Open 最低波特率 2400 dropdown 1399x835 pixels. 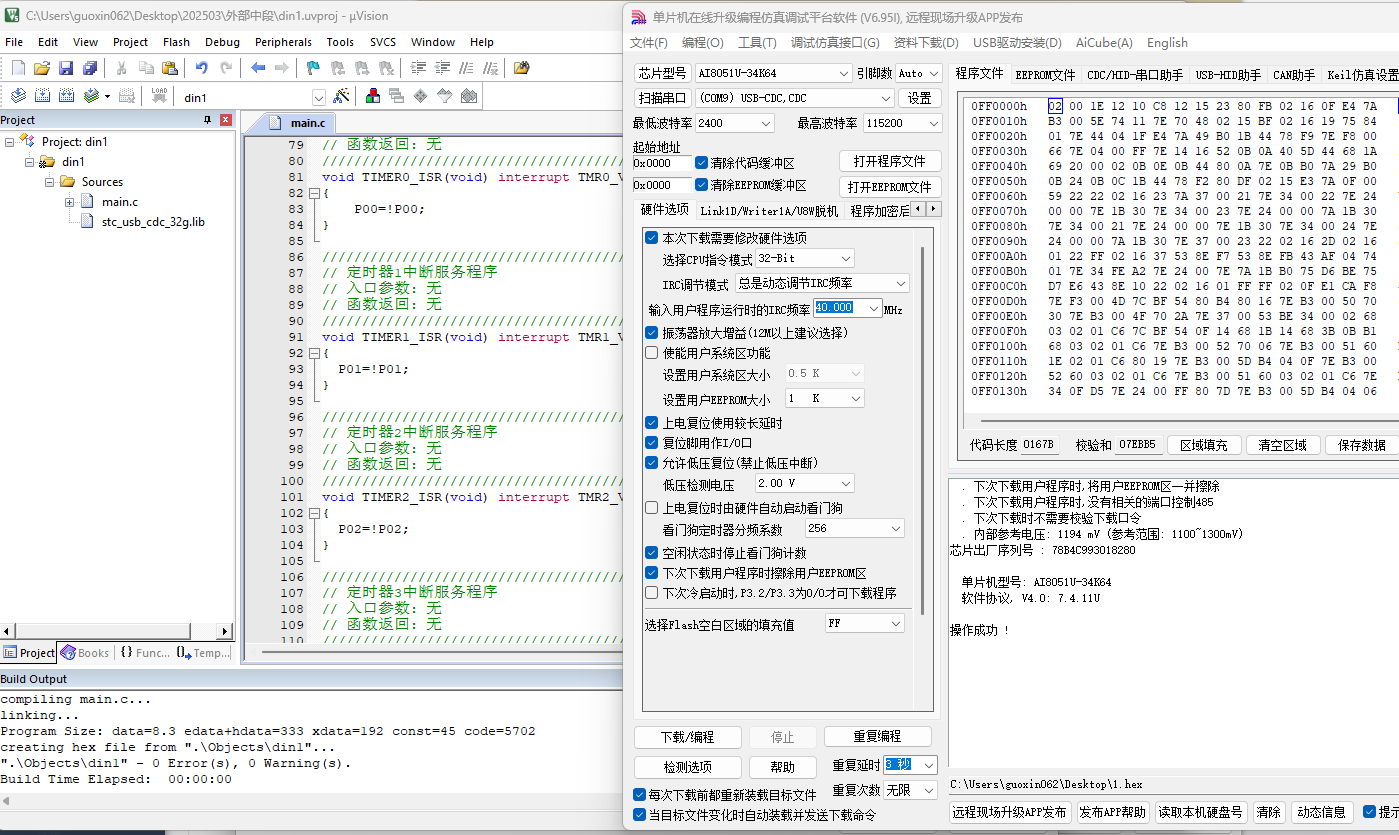tap(734, 123)
